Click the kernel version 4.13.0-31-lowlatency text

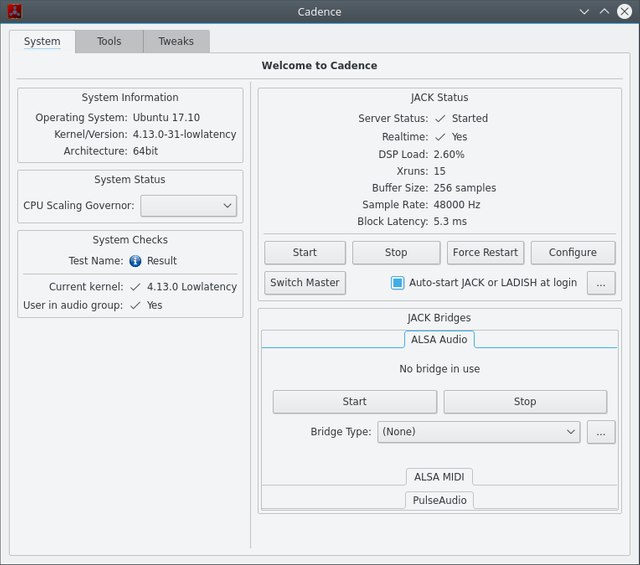click(184, 135)
